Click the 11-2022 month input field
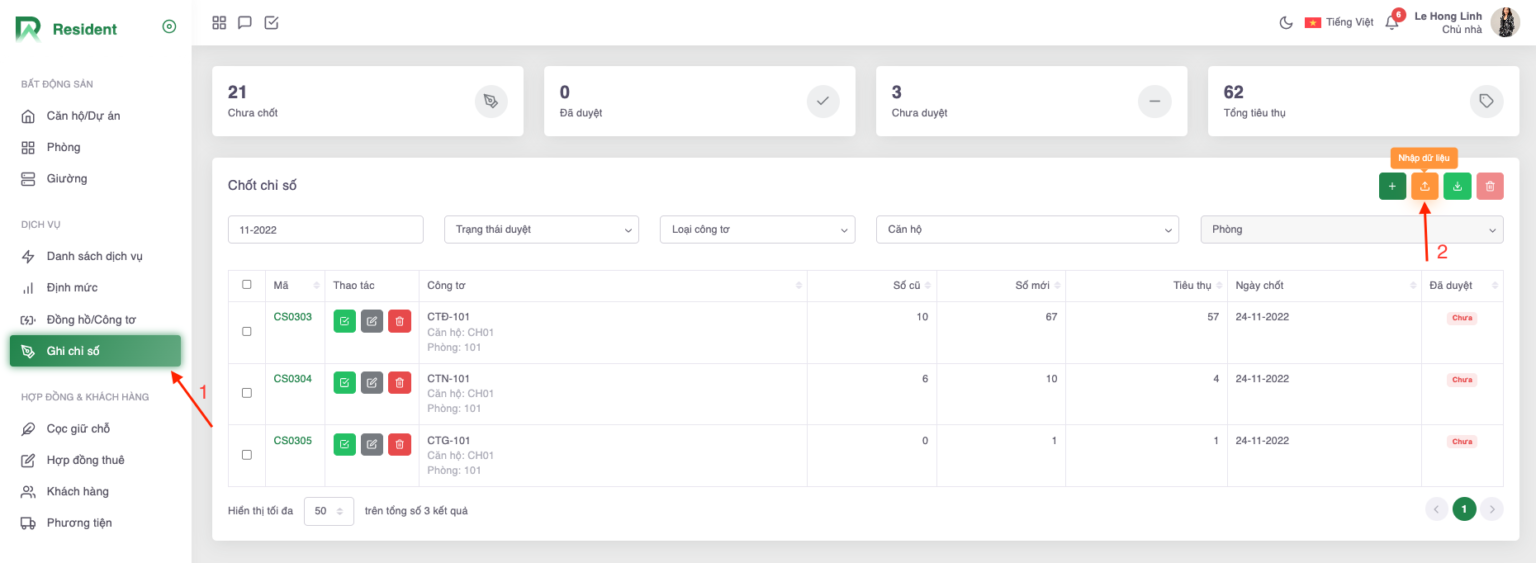The width and height of the screenshot is (1536, 563). pyautogui.click(x=325, y=229)
